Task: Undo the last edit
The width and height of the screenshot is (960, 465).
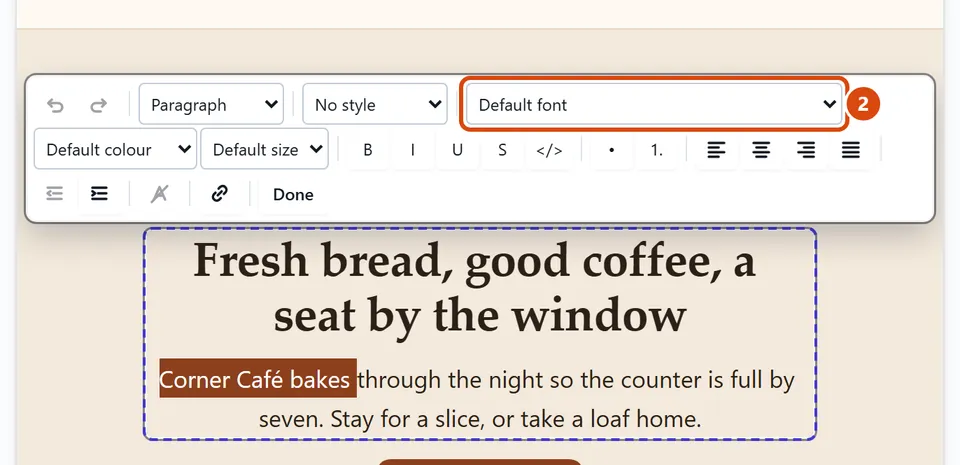Action: pos(56,105)
